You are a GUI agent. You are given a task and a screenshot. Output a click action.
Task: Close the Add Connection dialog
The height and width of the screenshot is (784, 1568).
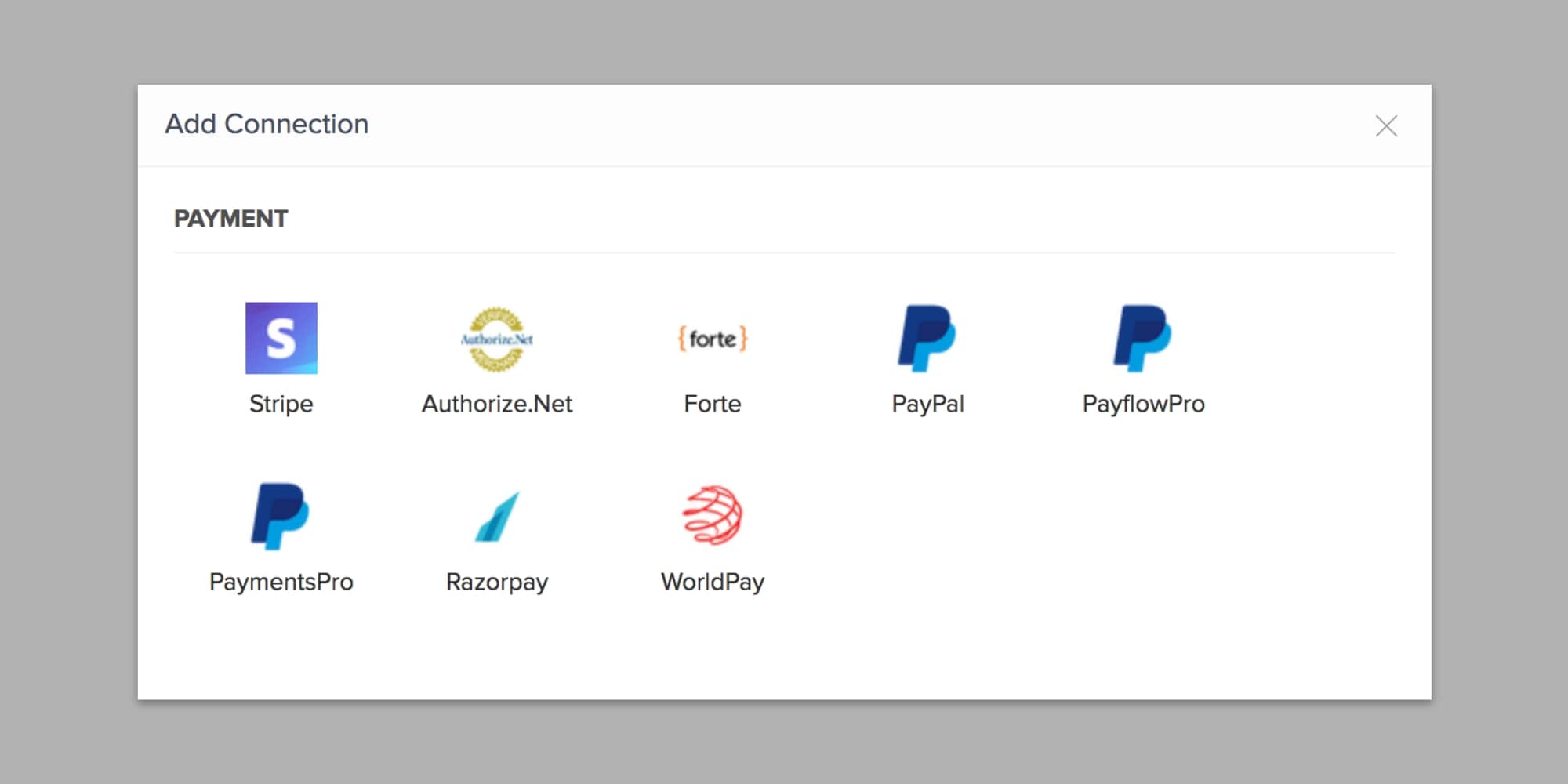click(1386, 125)
